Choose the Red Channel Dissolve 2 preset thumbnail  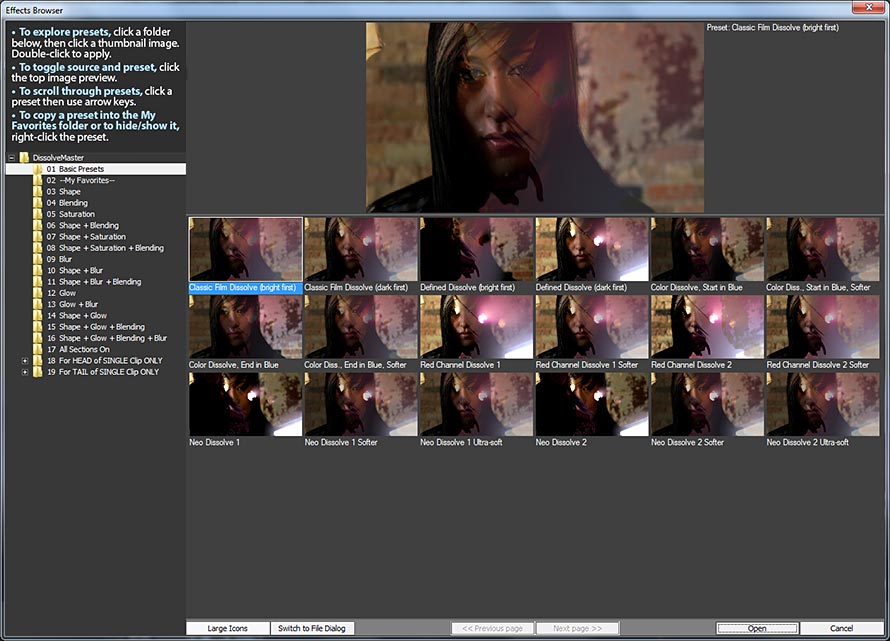pyautogui.click(x=707, y=326)
